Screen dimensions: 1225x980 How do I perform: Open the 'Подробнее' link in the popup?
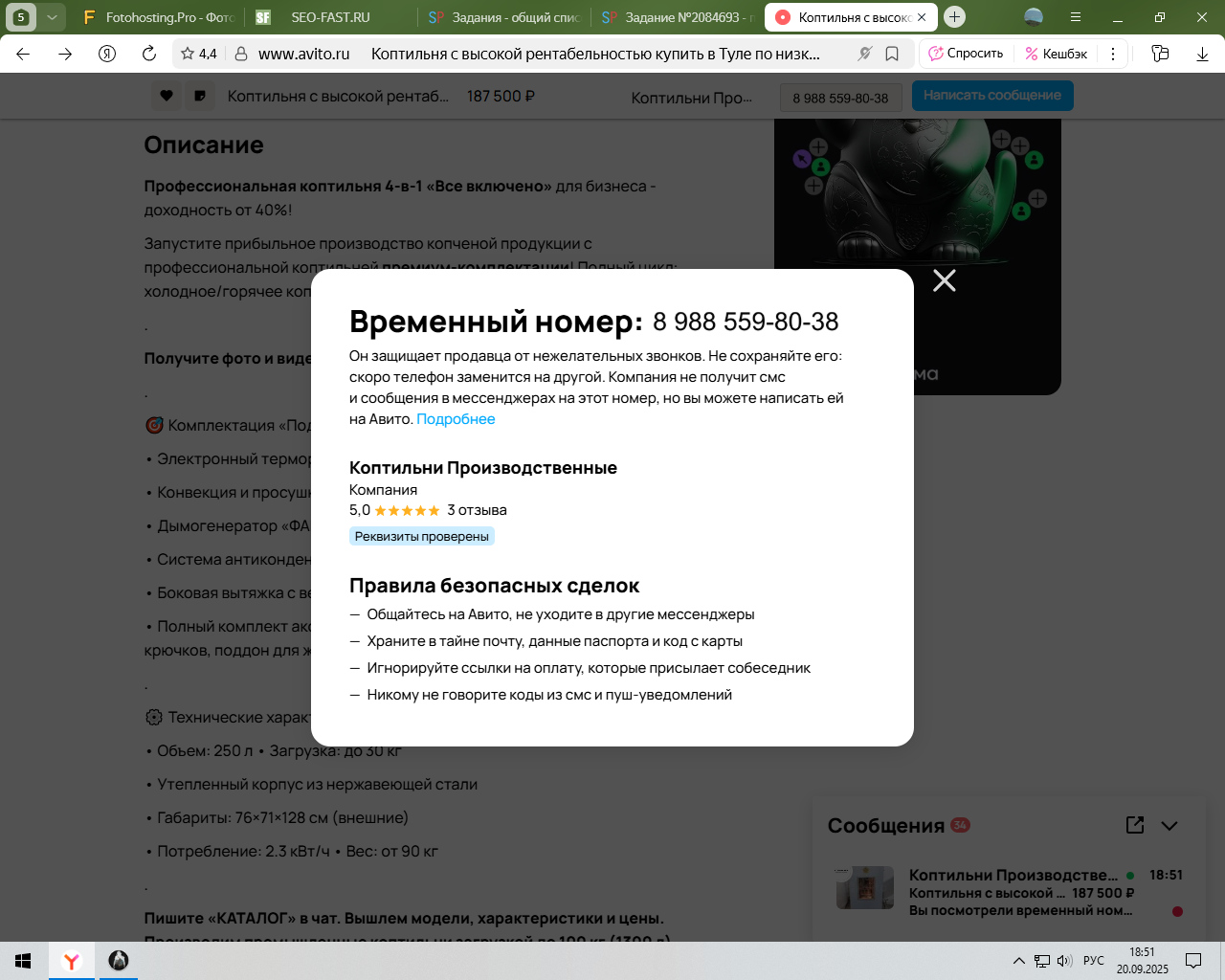(456, 419)
